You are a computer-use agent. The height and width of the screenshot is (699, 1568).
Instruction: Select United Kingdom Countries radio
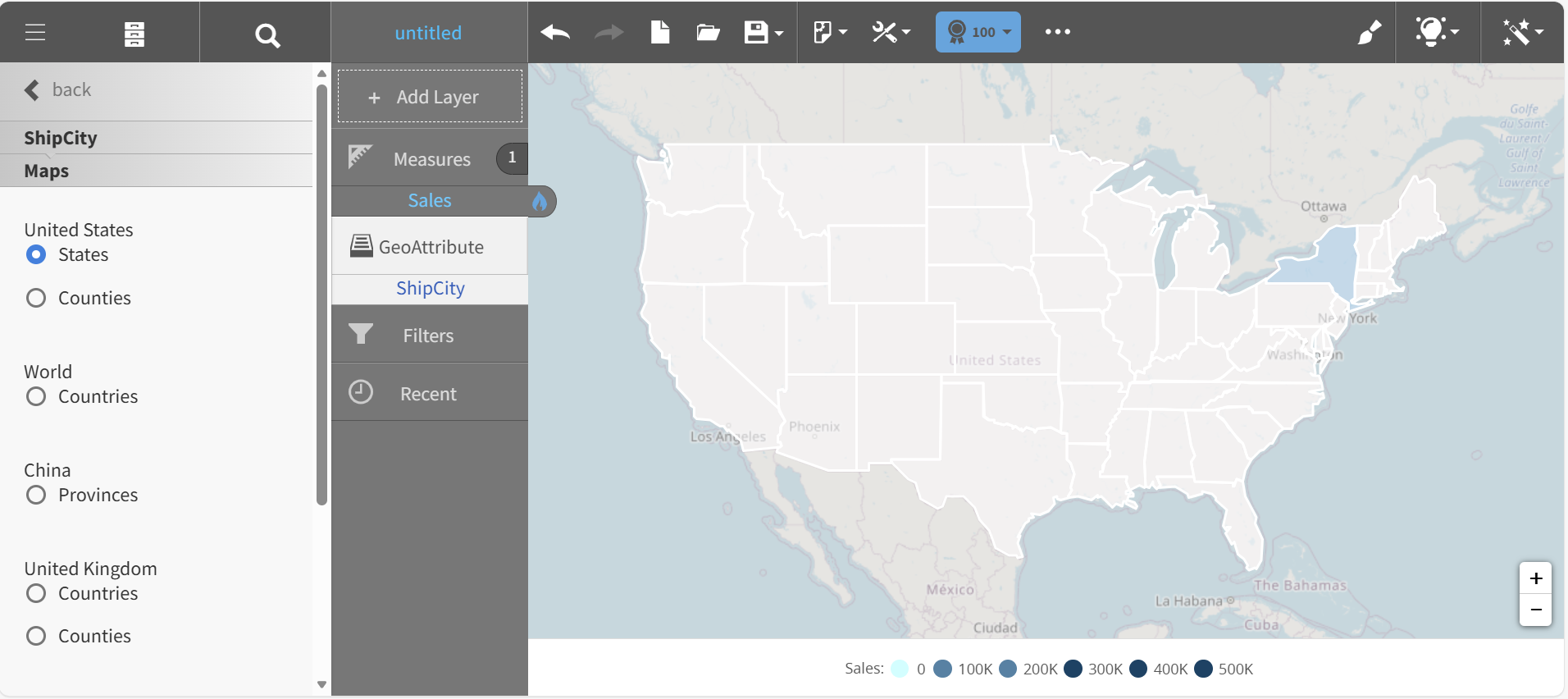pos(36,593)
